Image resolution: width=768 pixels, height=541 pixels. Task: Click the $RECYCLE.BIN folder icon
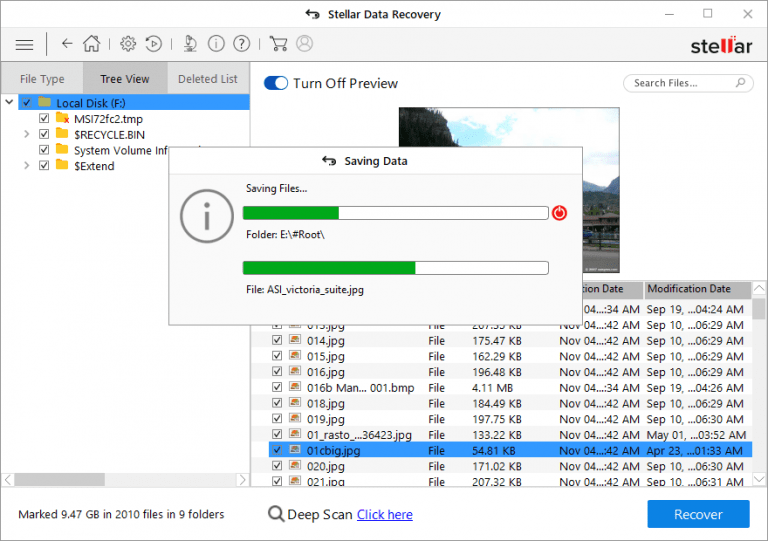tap(62, 133)
